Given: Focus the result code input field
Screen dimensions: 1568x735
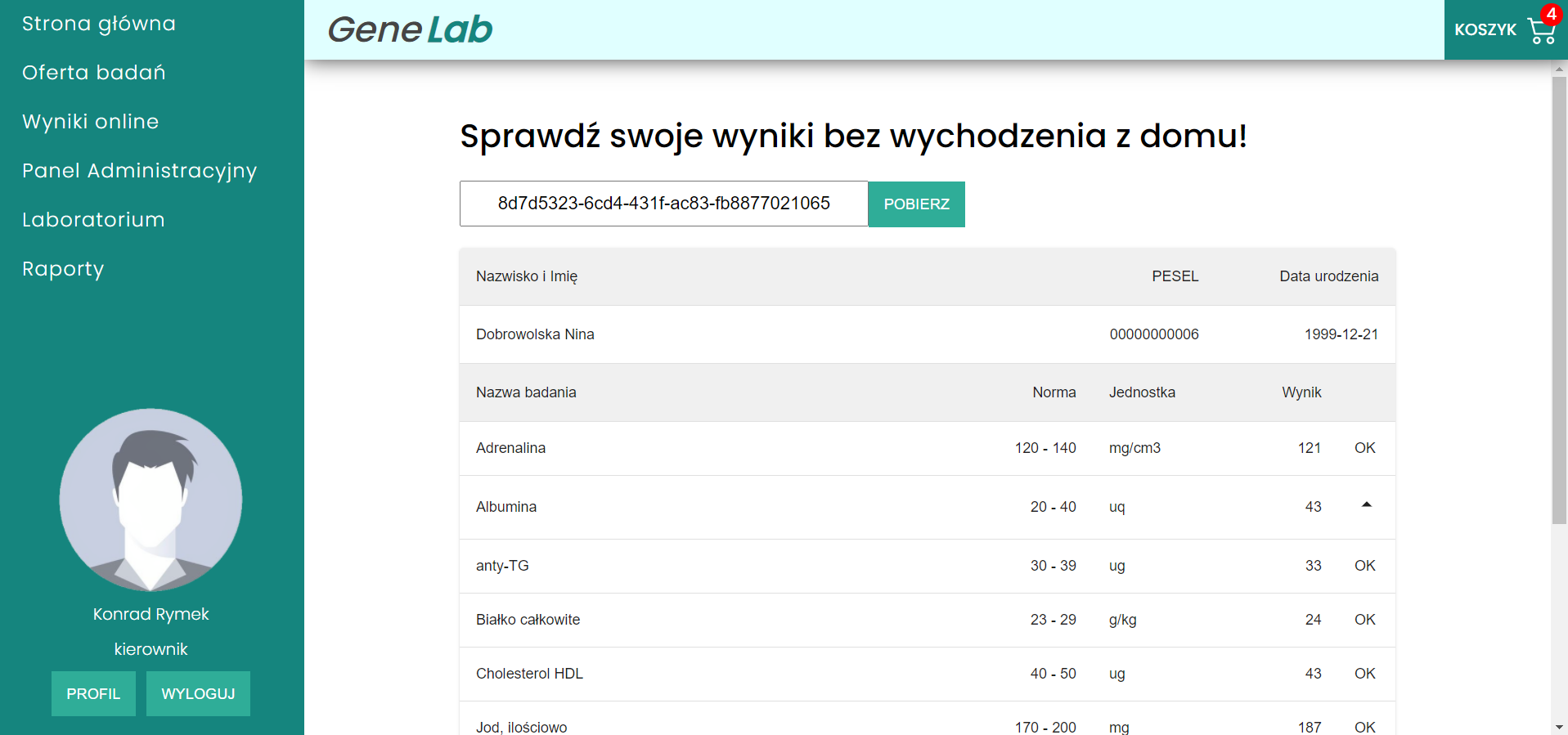Looking at the screenshot, I should (663, 204).
